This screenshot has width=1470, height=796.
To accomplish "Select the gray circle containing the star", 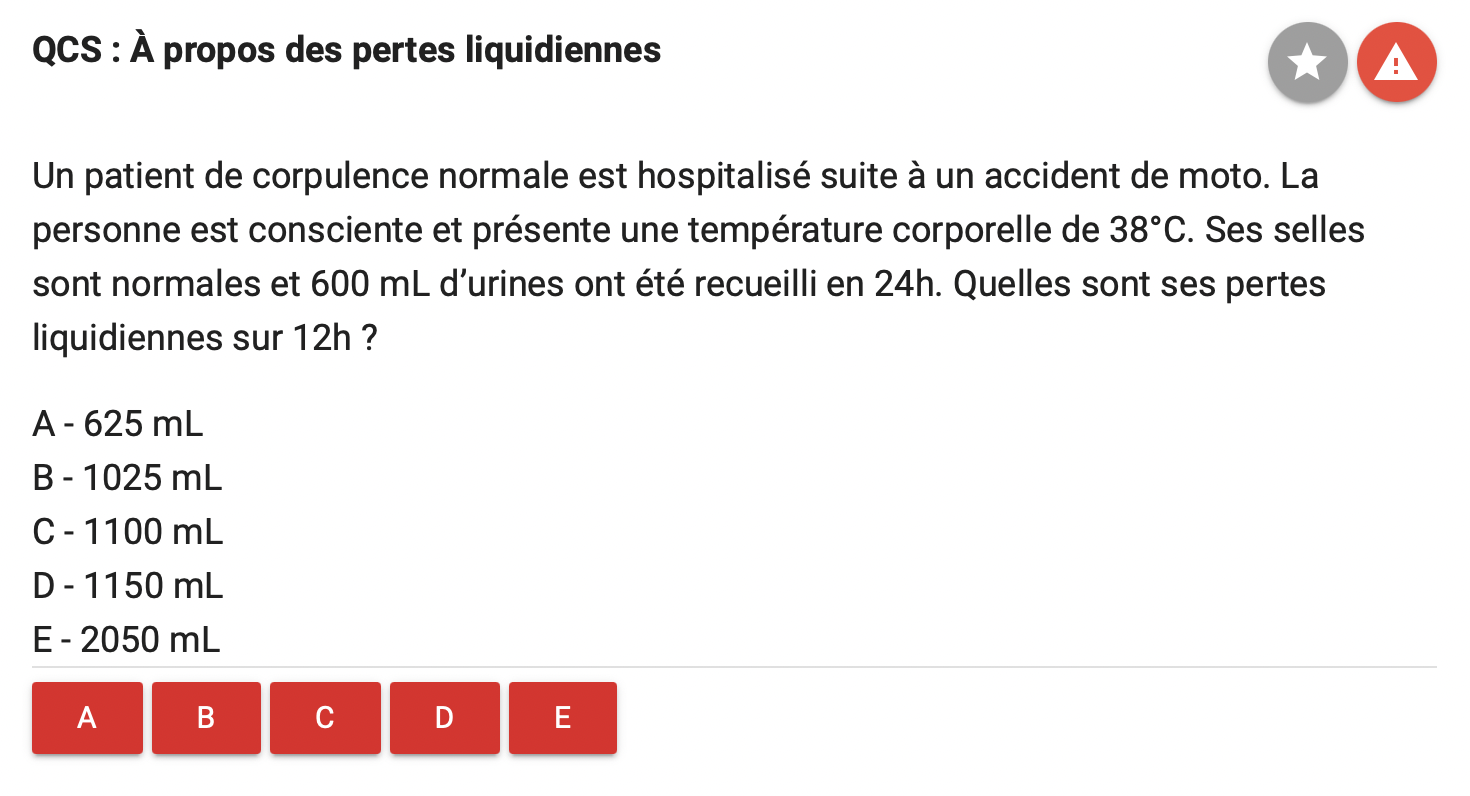I will pos(1307,61).
